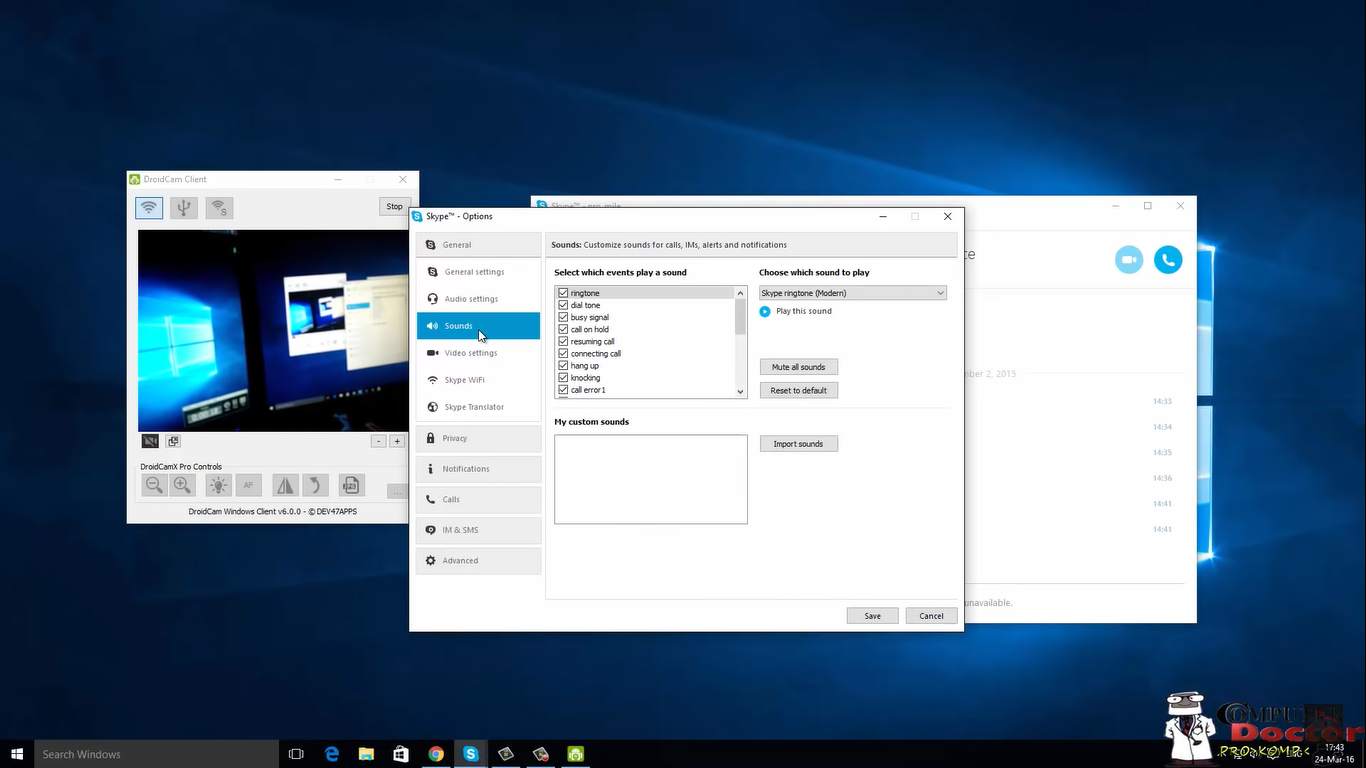
Task: Switch to DroidCam via green taskbar icon
Action: [x=576, y=754]
